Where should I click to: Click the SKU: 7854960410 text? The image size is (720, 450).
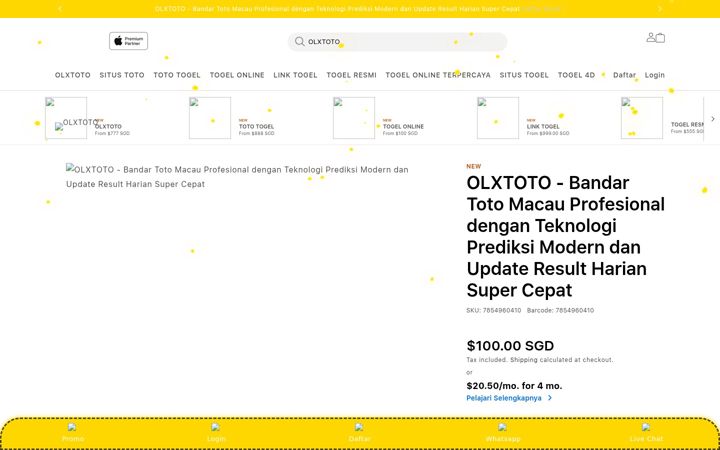[494, 310]
